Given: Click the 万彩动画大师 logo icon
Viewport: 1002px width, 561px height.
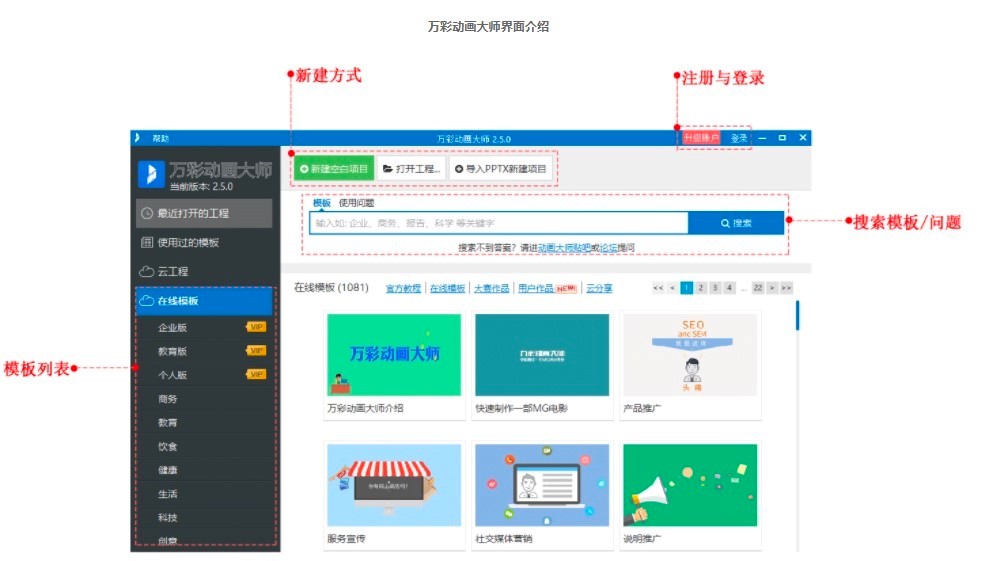Looking at the screenshot, I should coord(150,173).
